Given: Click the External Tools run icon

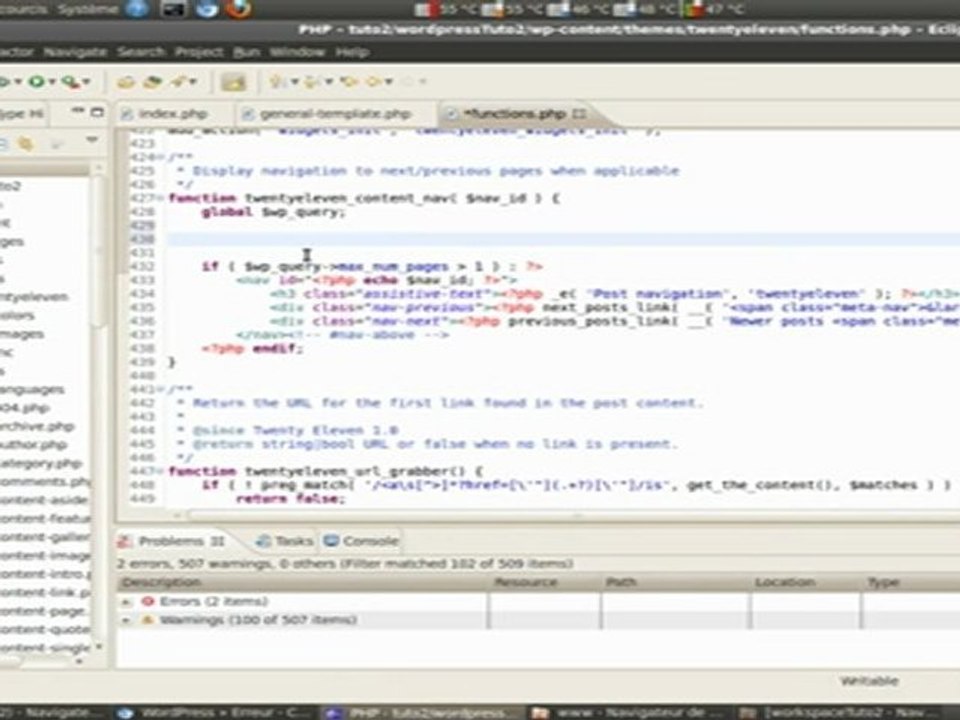Looking at the screenshot, I should click(70, 81).
